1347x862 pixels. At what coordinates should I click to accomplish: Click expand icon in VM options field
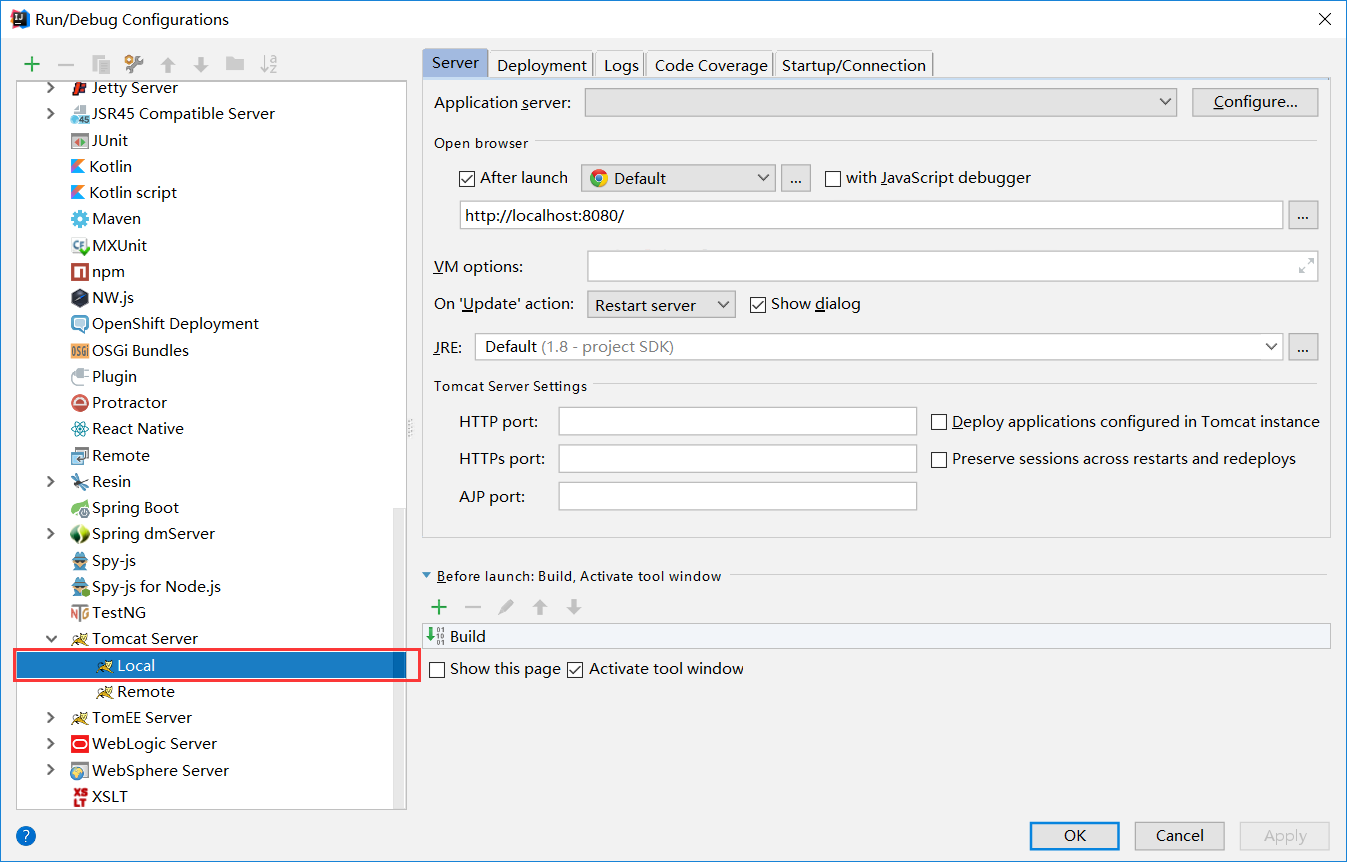tap(1306, 266)
